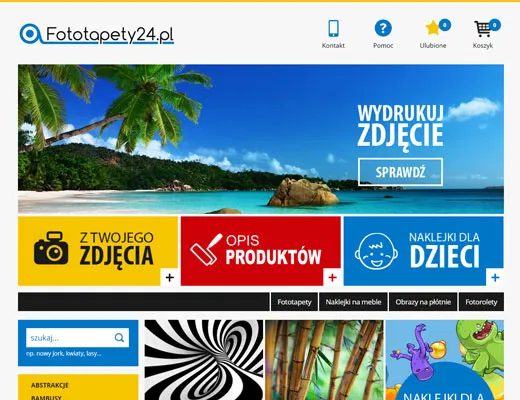The height and width of the screenshot is (400, 520).
Task: Open the Kontakt phone icon
Action: point(333,28)
